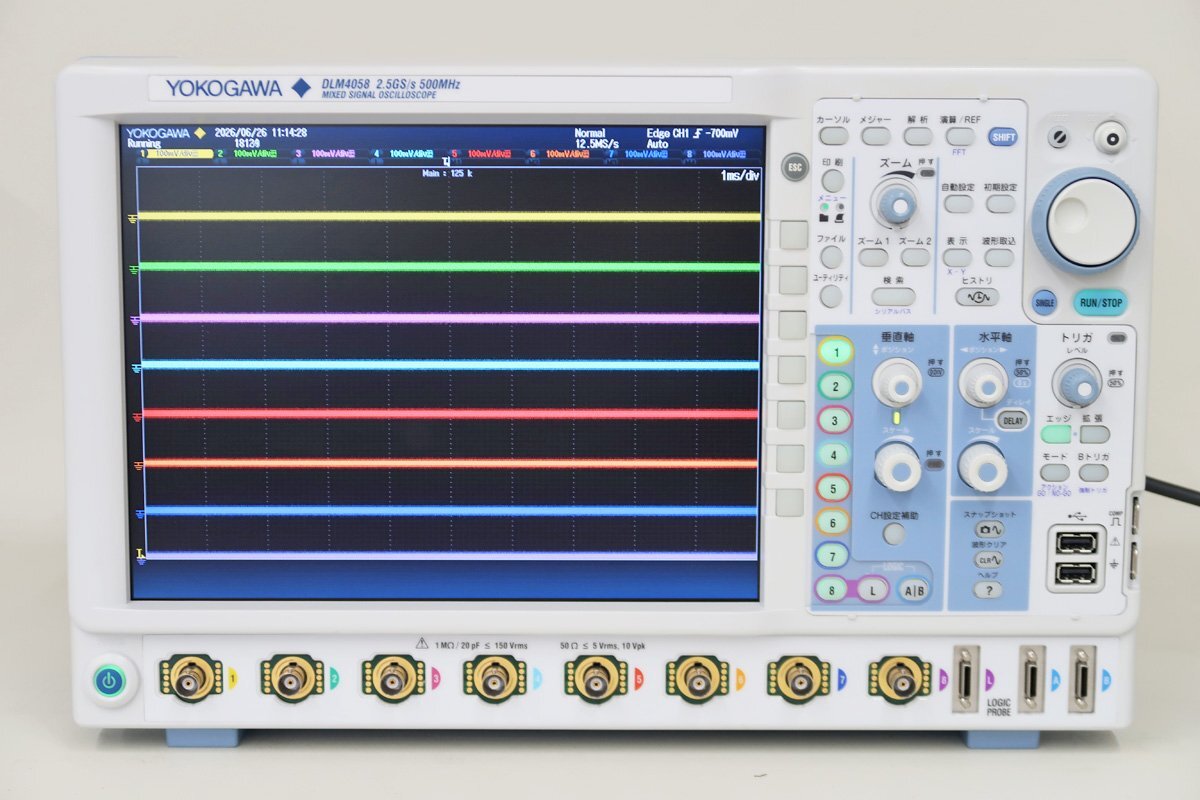Adjust the horizontal position knob
Image resolution: width=1200 pixels, height=800 pixels.
pyautogui.click(x=983, y=383)
